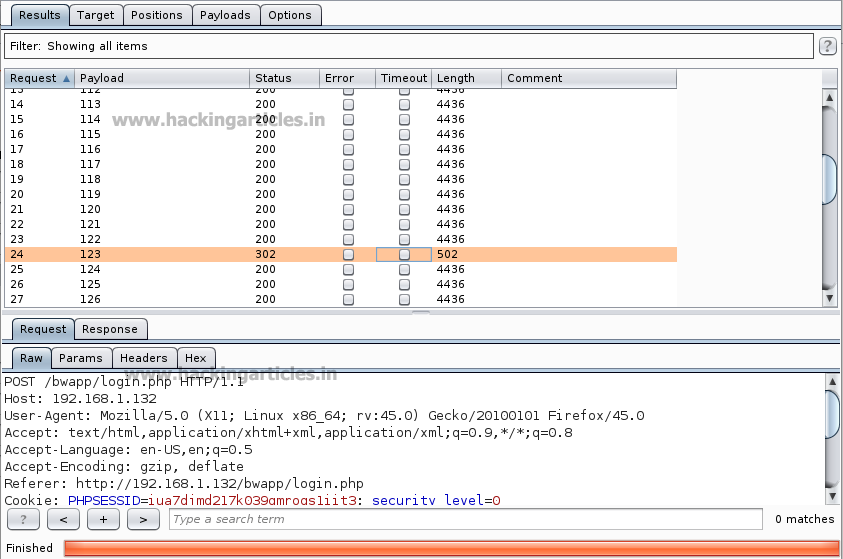
Task: Open the filter help question mark icon
Action: (x=827, y=46)
